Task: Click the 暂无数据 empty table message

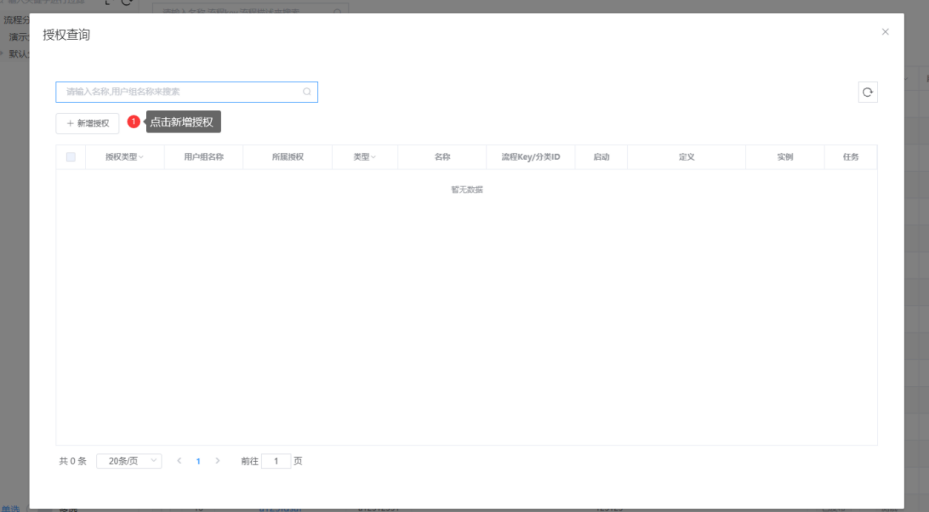Action: pos(467,190)
